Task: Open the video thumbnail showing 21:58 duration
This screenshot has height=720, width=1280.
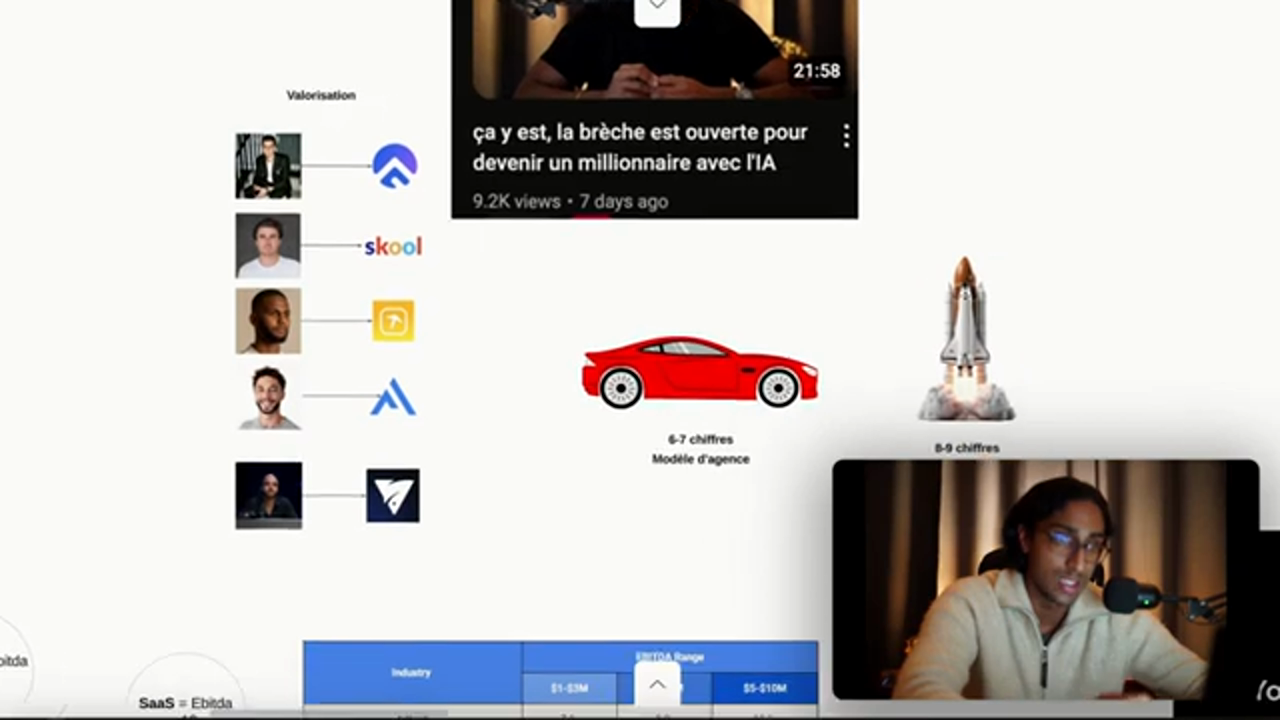Action: coord(655,49)
